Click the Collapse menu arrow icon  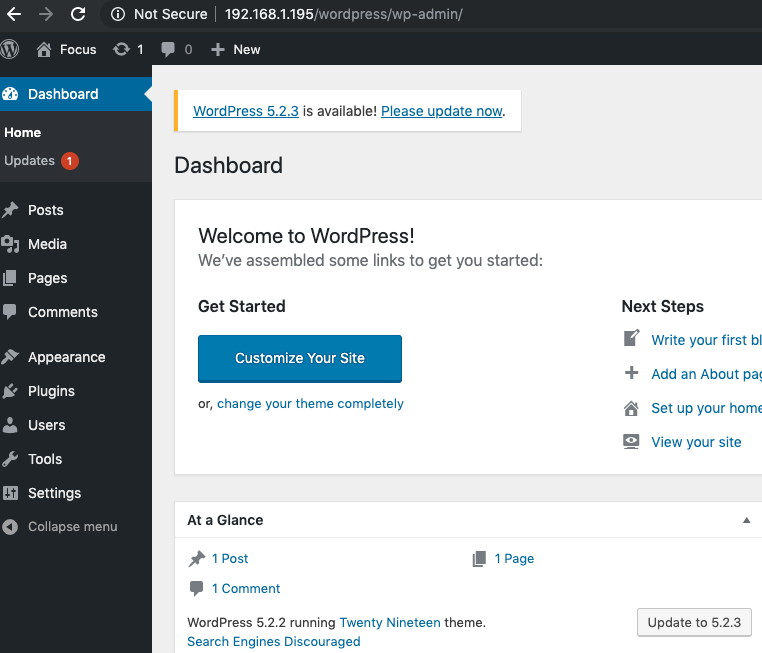10,527
